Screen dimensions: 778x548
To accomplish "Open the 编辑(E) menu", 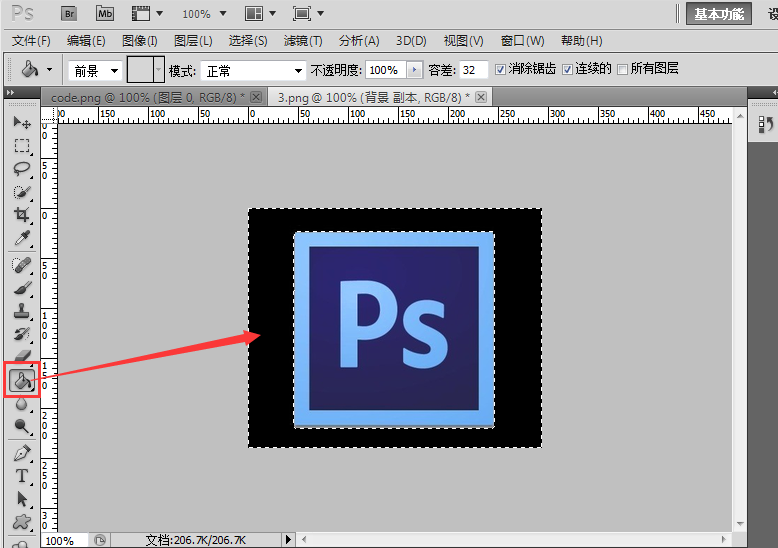I will click(x=86, y=41).
